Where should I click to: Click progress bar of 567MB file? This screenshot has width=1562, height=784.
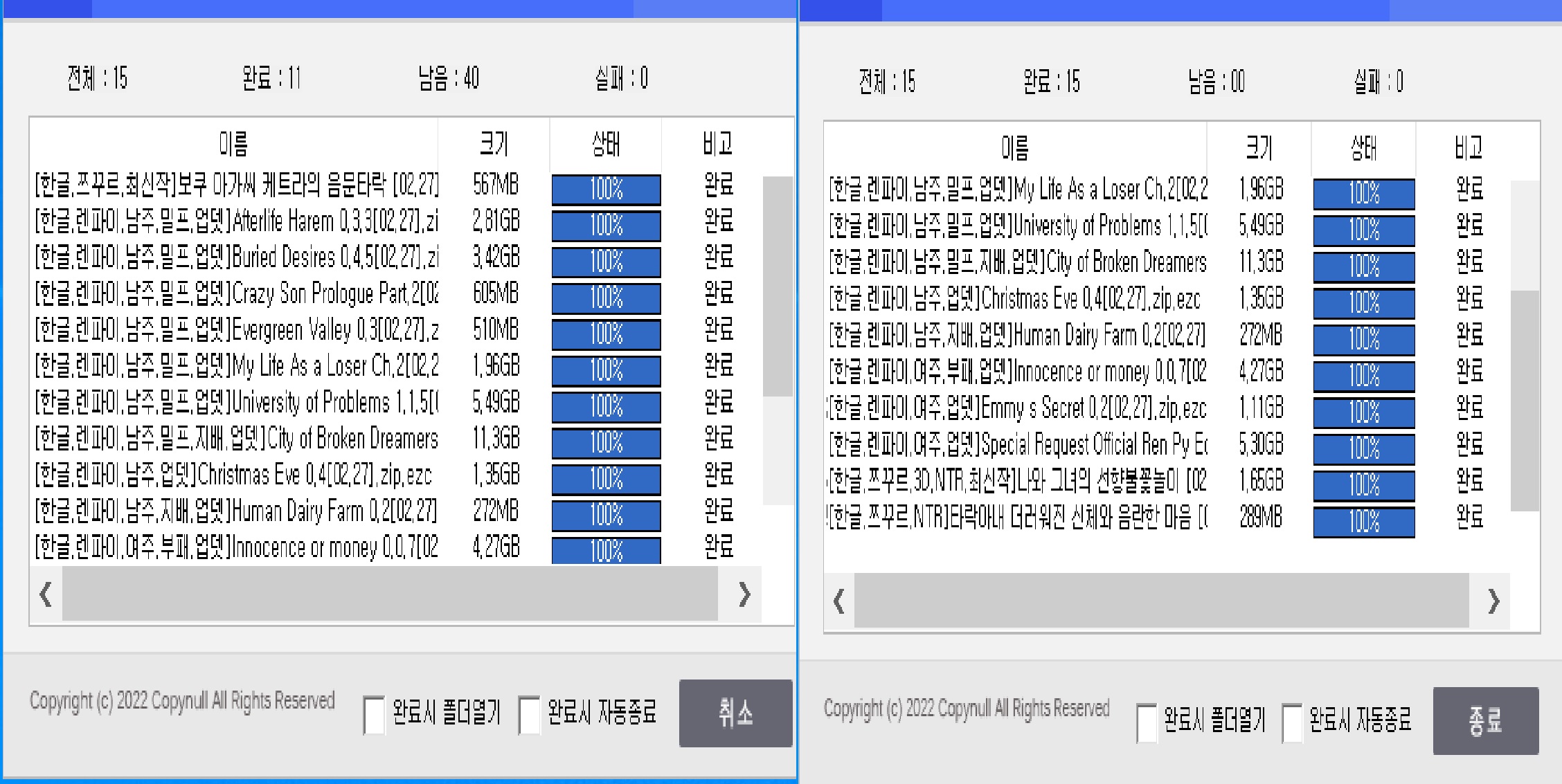pos(606,189)
